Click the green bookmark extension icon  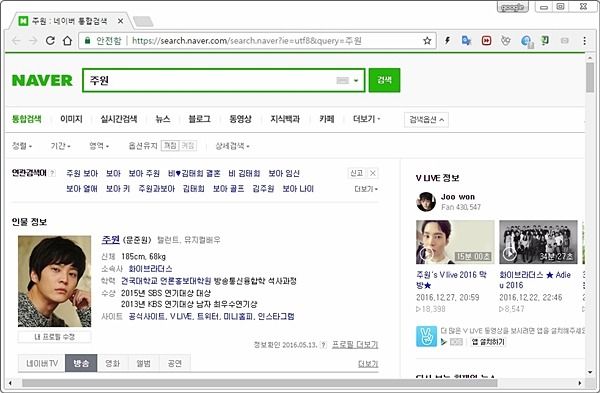[x=545, y=40]
